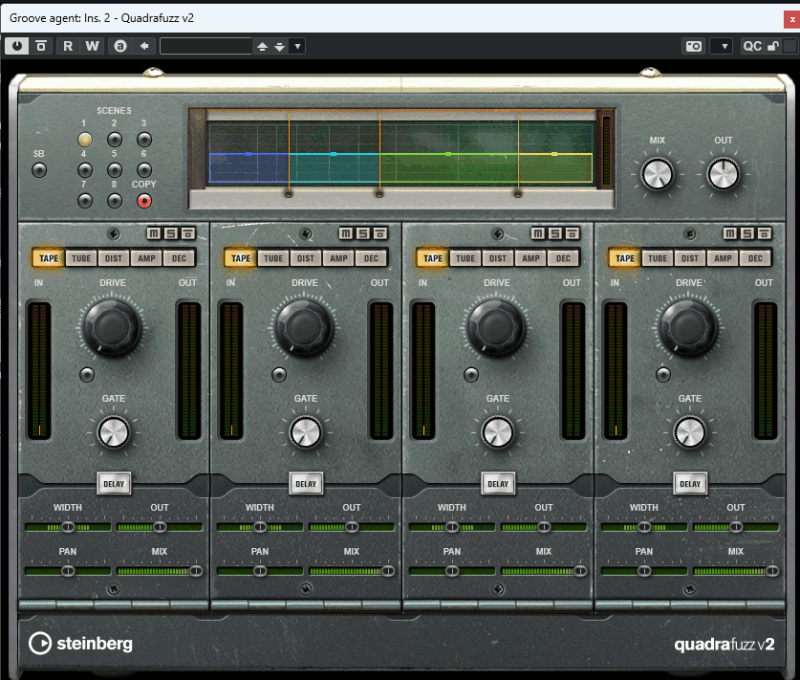
Task: Select Scene 8 button
Action: tap(114, 200)
